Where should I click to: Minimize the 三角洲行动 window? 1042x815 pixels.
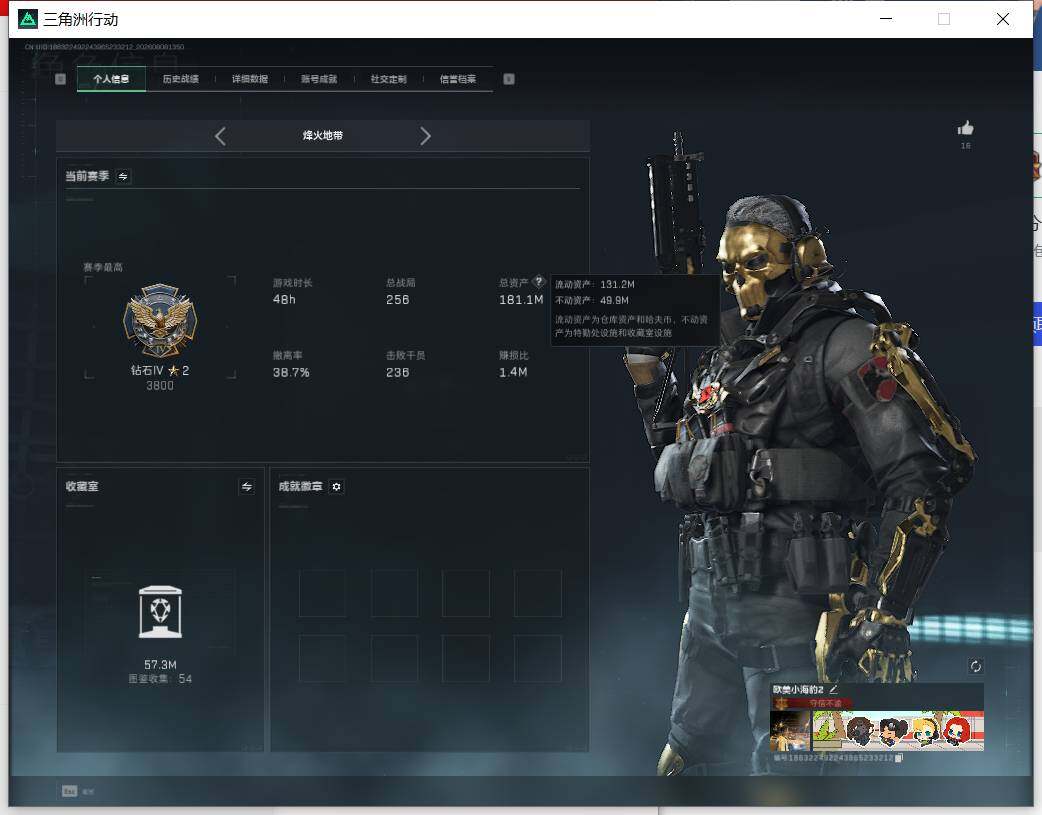886,19
